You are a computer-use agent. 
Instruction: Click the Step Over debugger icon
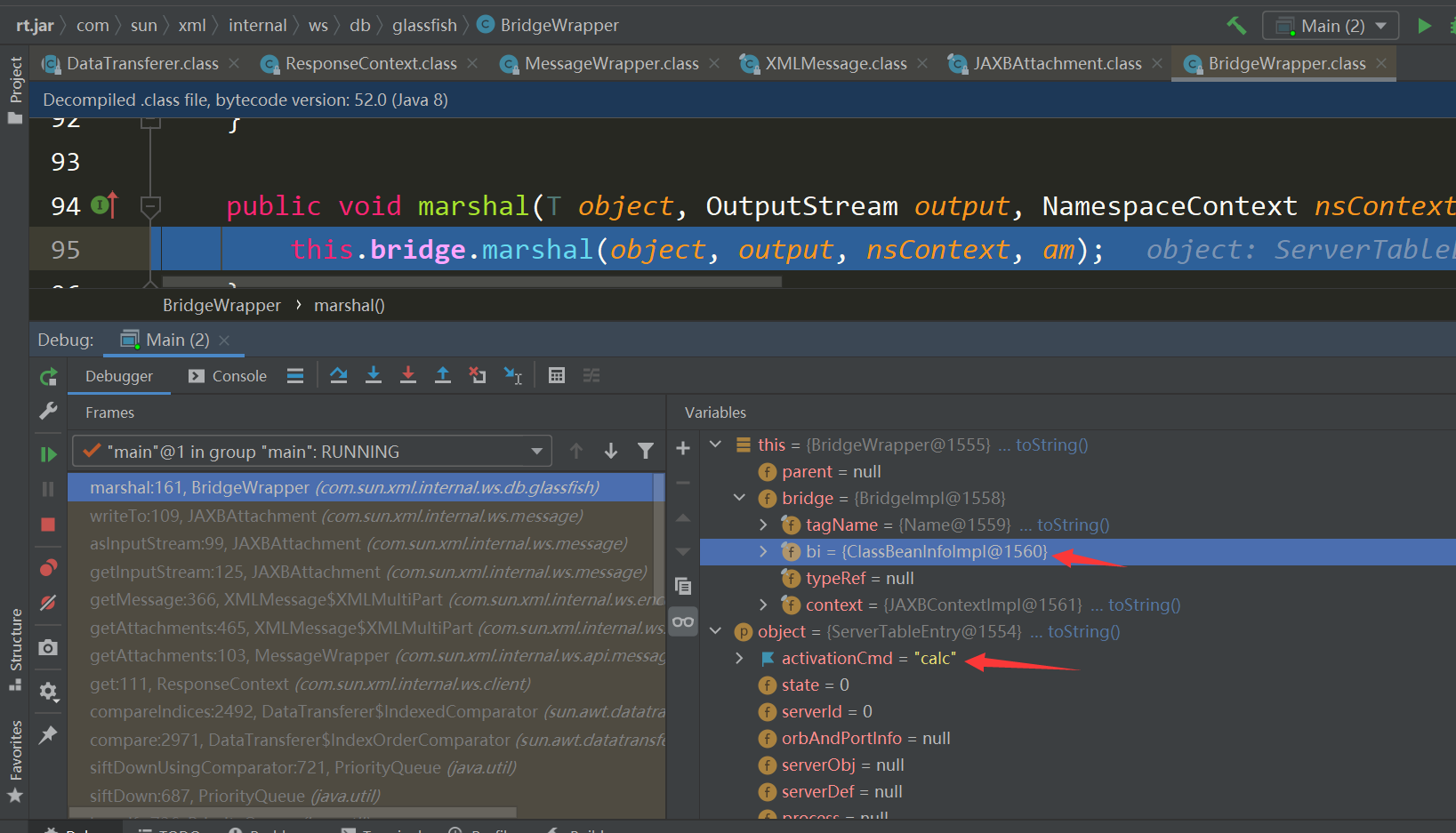(339, 375)
